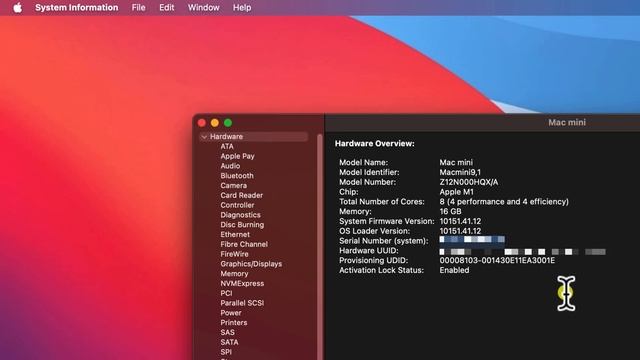This screenshot has width=640, height=360.
Task: Click the Hardware Overview heading
Action: pyautogui.click(x=375, y=144)
